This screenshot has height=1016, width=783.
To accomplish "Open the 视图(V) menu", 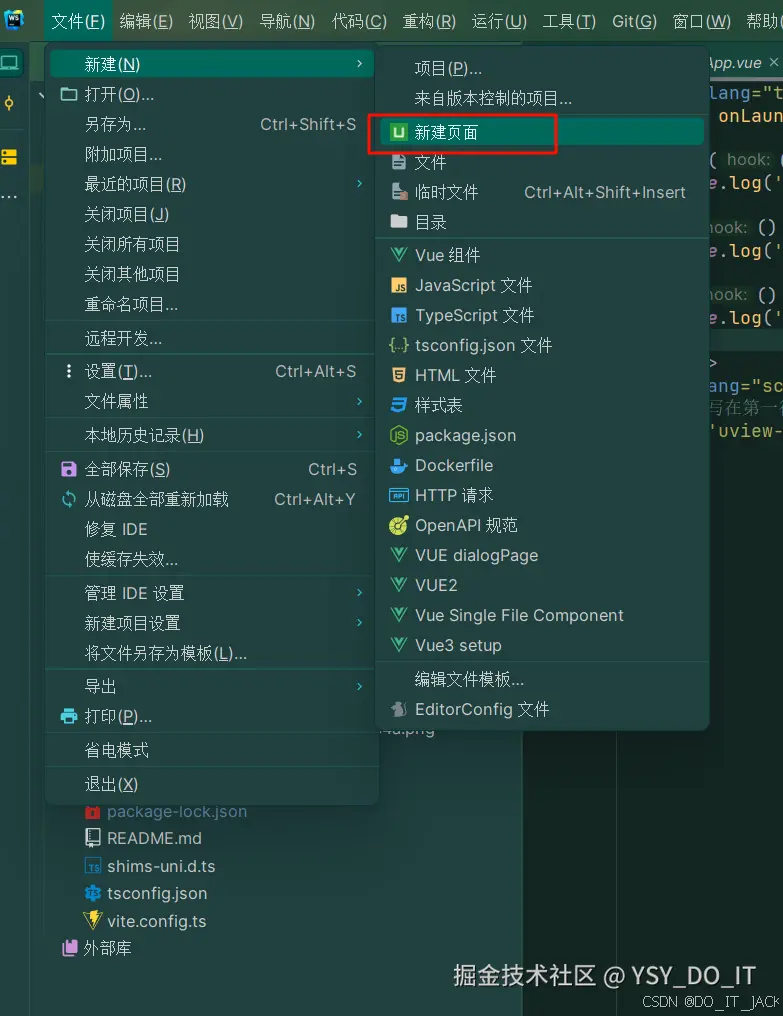I will pyautogui.click(x=214, y=21).
